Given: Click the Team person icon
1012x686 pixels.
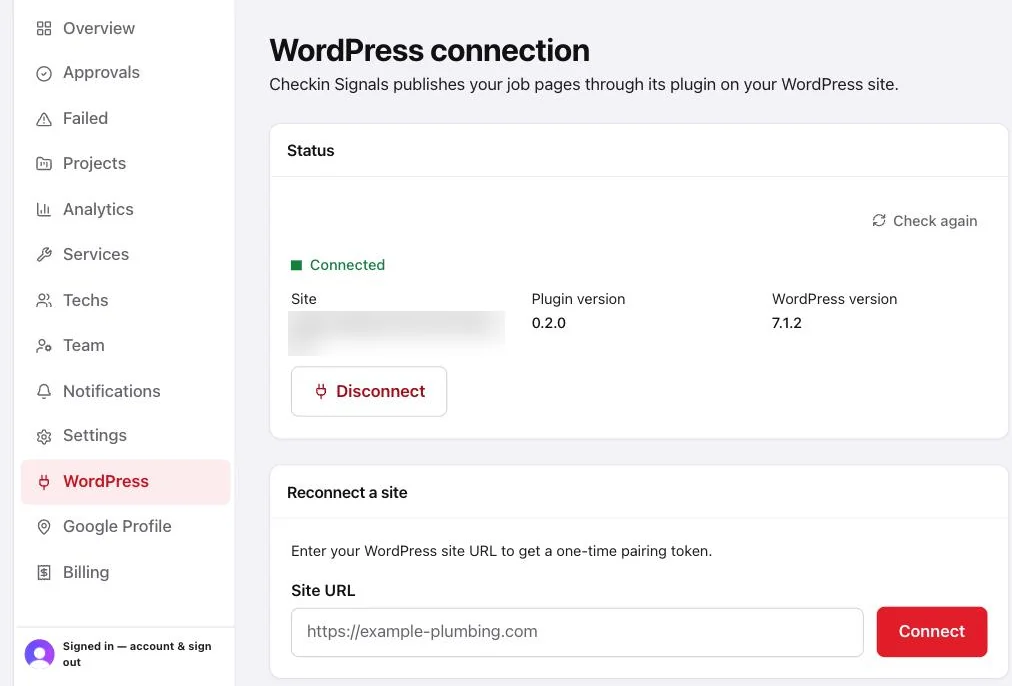Looking at the screenshot, I should [x=44, y=346].
